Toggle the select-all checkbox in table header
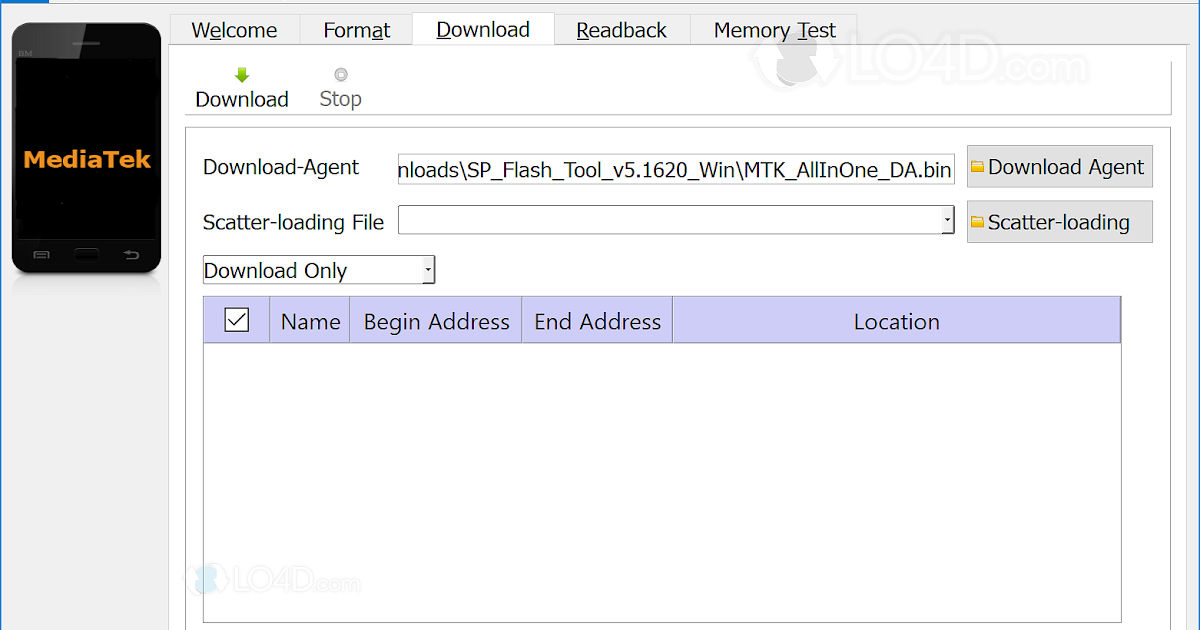 237,320
